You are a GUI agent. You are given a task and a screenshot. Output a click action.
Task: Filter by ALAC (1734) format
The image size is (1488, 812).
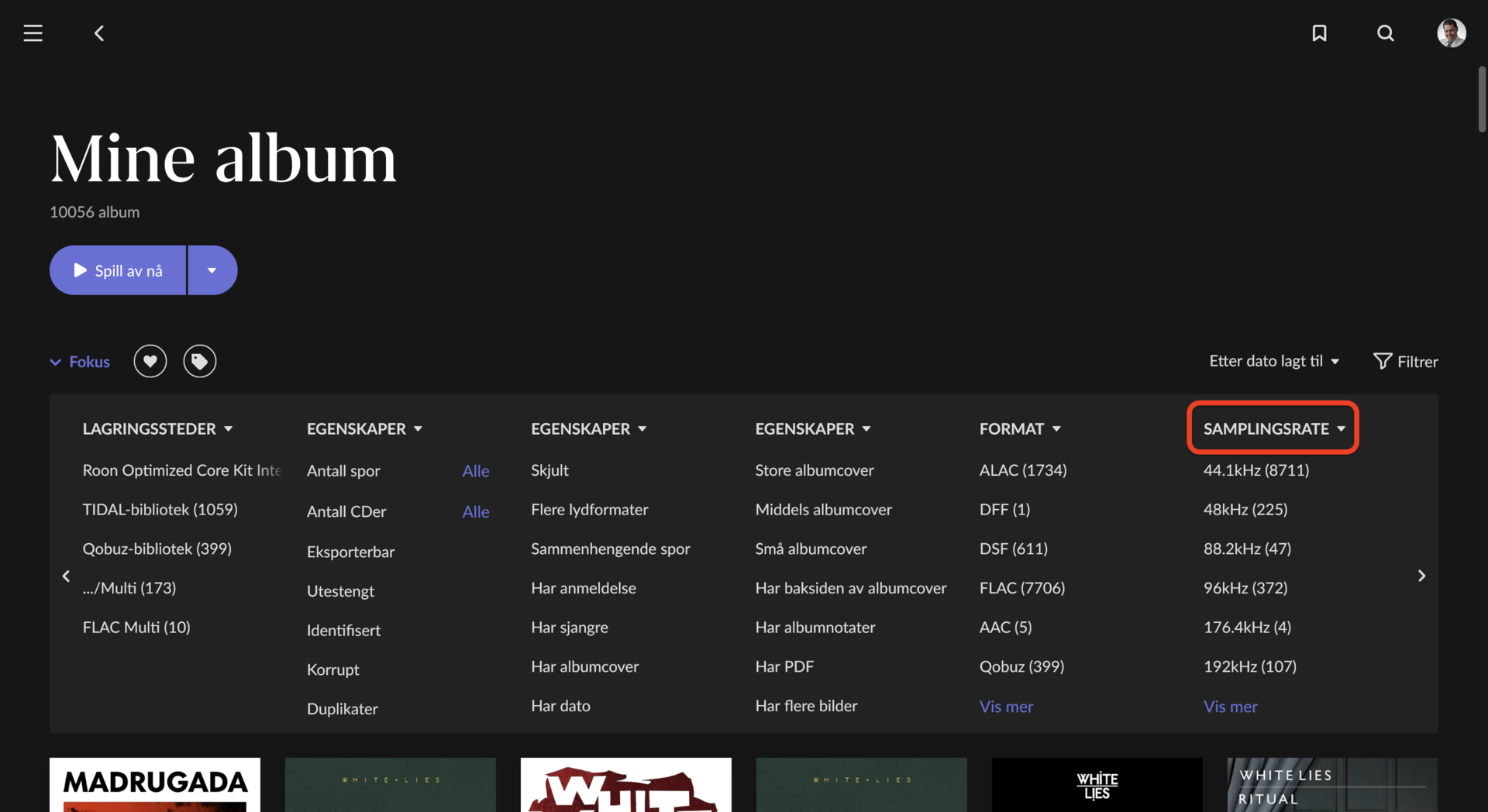(1023, 470)
